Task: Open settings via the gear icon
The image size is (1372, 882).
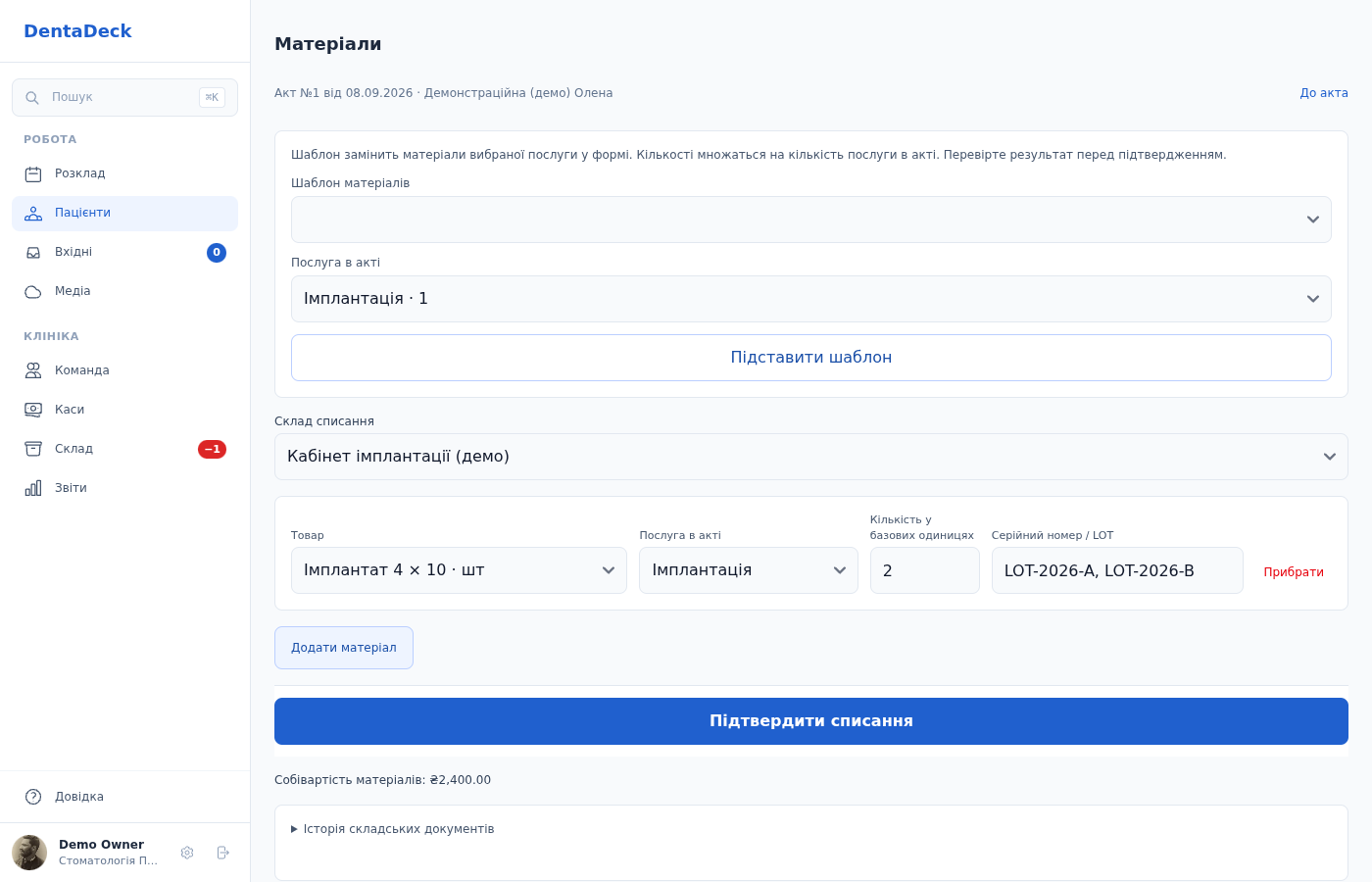Action: click(187, 853)
